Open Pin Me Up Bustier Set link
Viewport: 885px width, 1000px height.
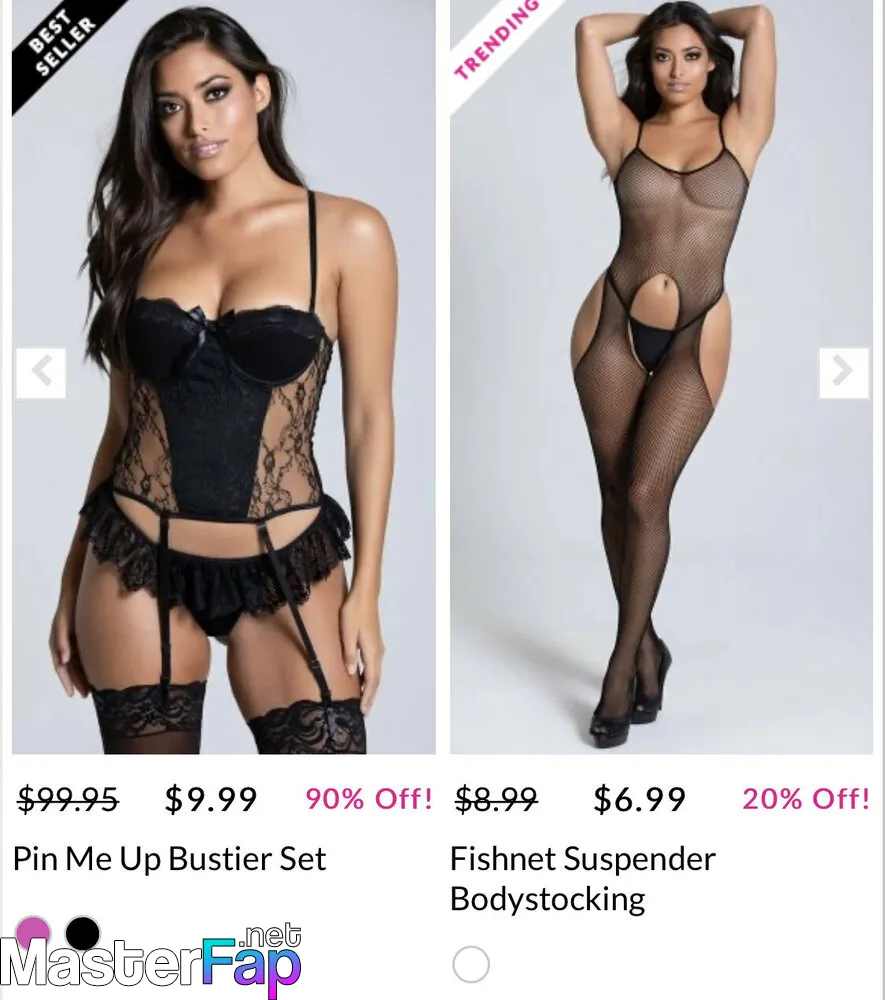pos(170,858)
